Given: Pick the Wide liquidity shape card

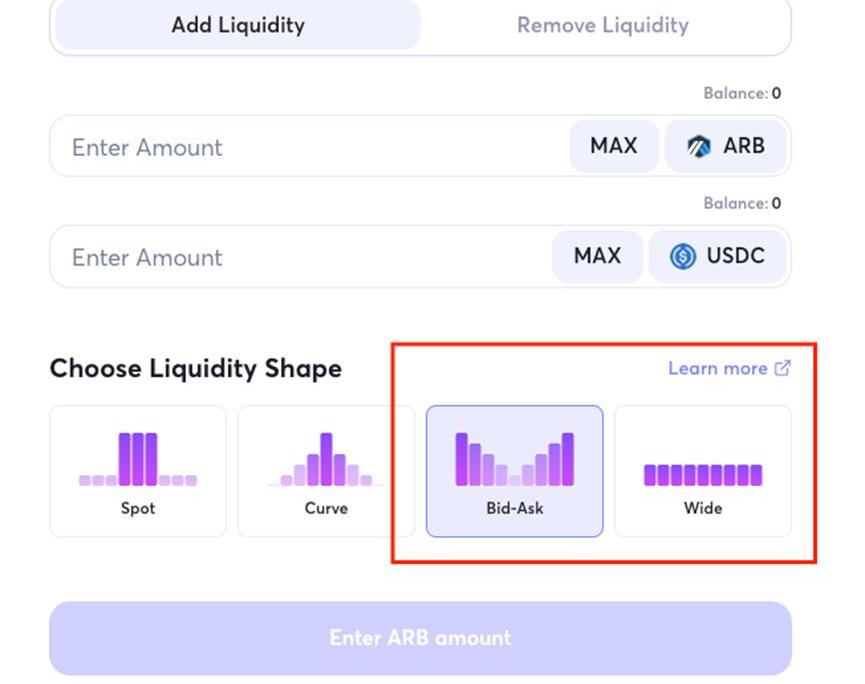Looking at the screenshot, I should click(x=703, y=471).
